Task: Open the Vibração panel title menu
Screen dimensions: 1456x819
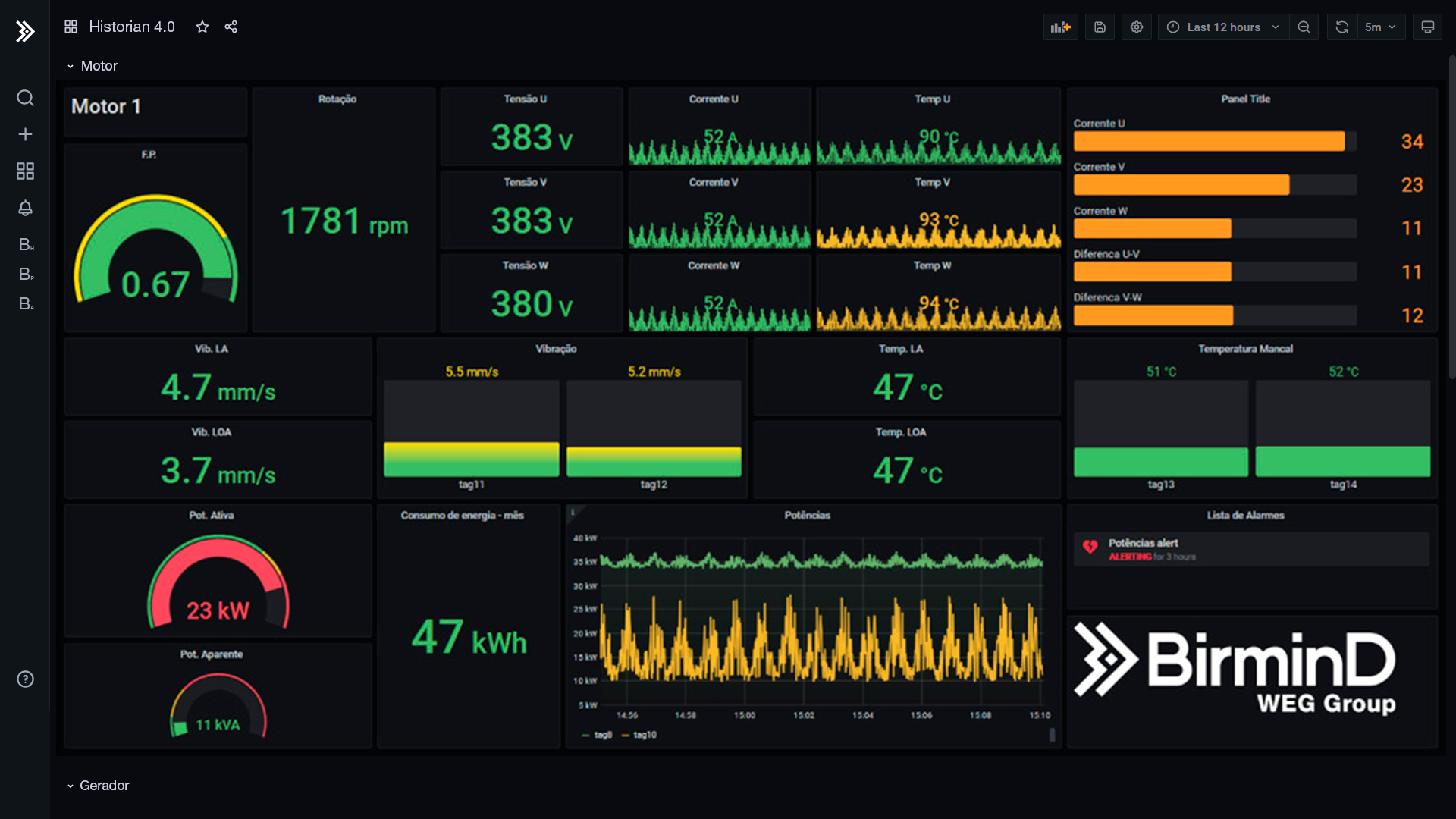Action: click(x=556, y=349)
